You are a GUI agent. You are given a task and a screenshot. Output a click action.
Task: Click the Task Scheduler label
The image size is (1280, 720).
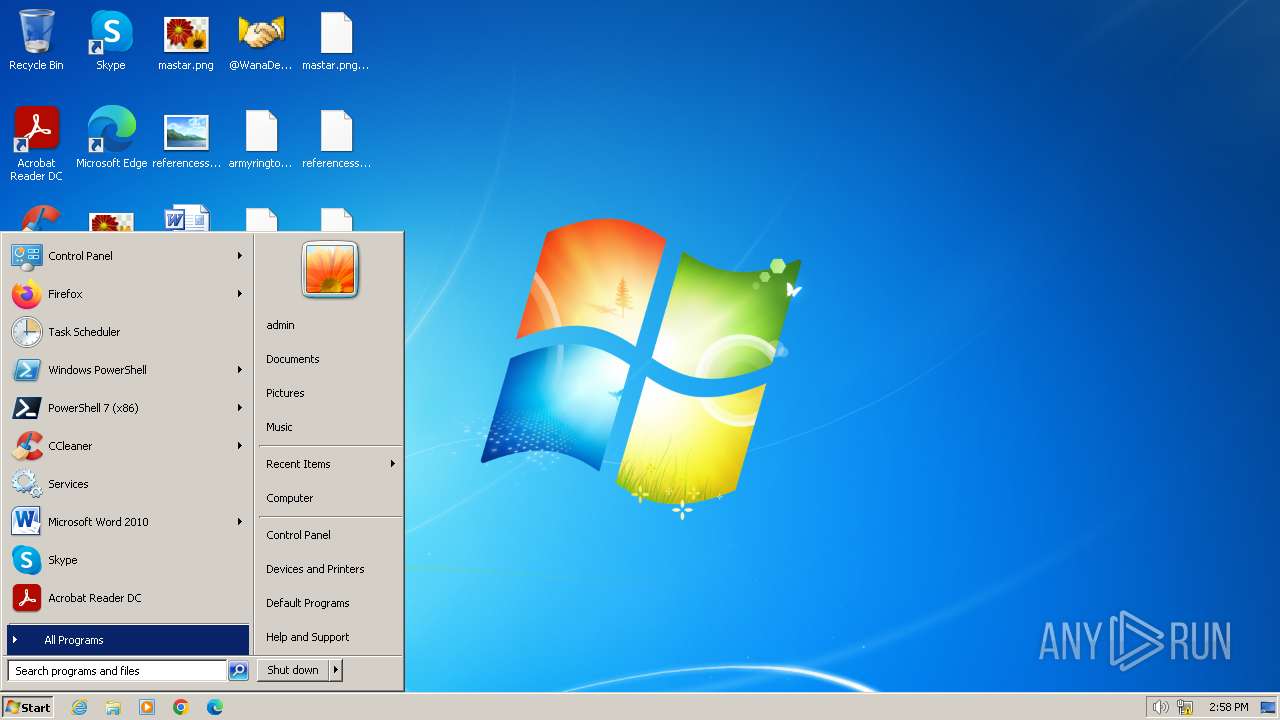(84, 332)
